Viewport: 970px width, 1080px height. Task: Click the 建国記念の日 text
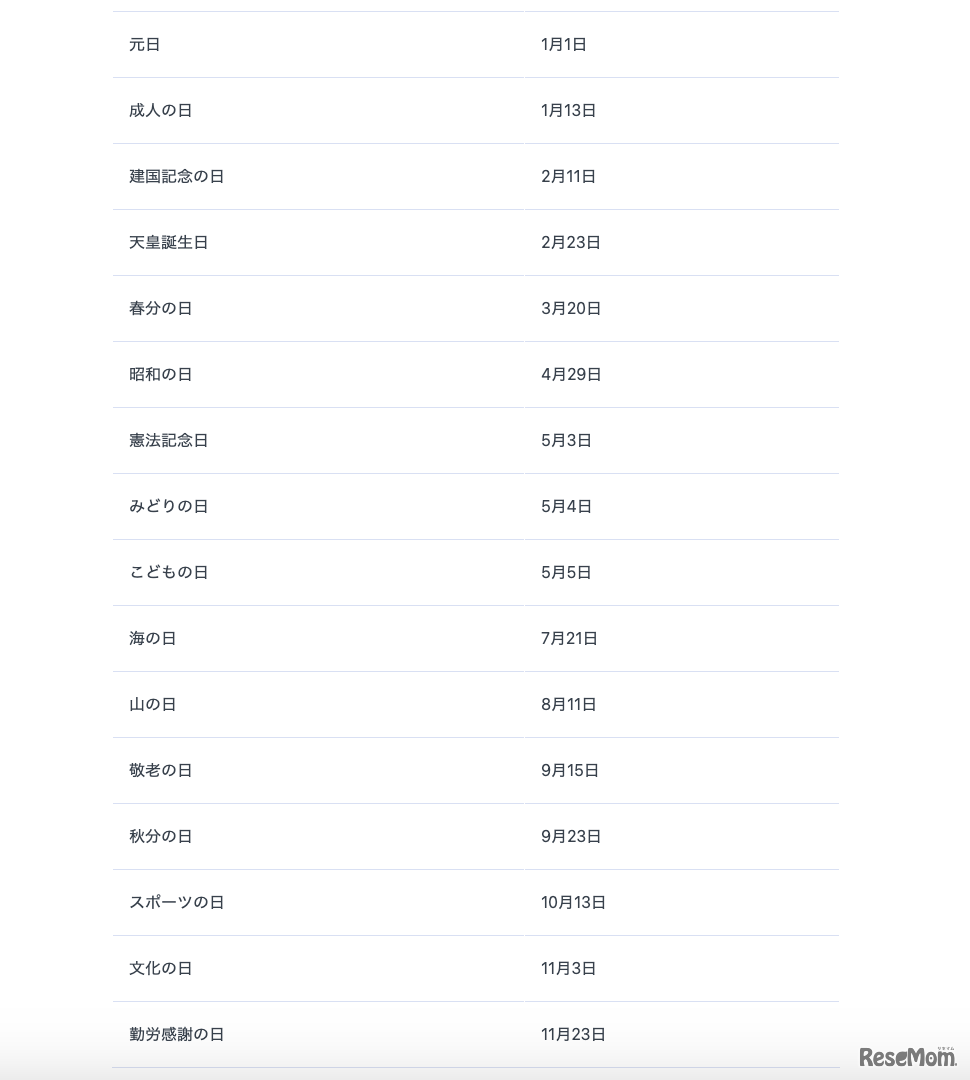coord(177,177)
